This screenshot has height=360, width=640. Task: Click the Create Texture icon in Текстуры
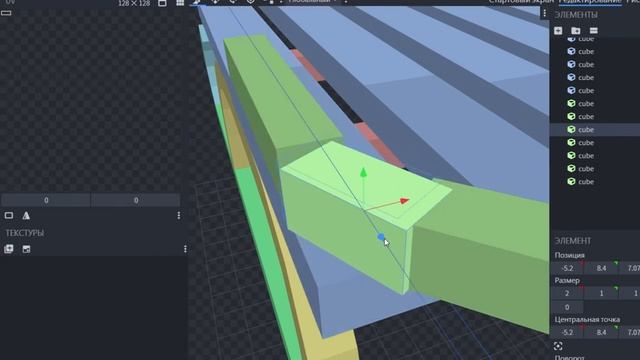[x=27, y=249]
